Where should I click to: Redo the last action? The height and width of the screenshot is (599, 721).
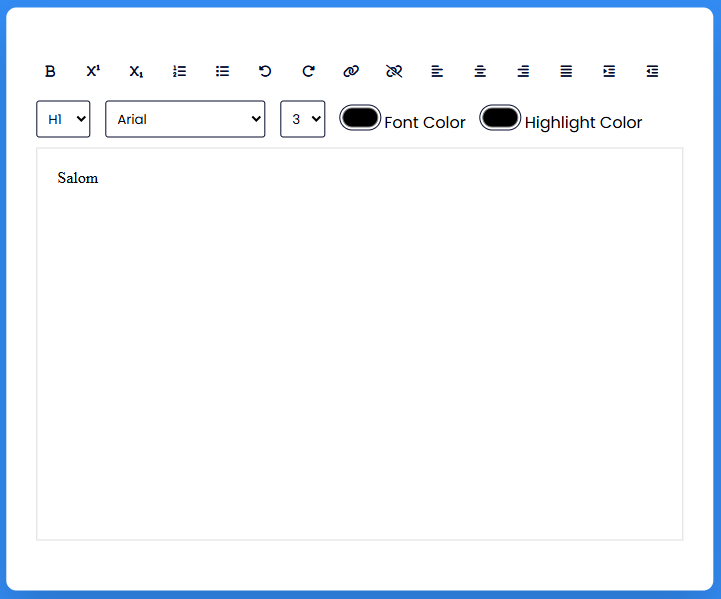(308, 71)
